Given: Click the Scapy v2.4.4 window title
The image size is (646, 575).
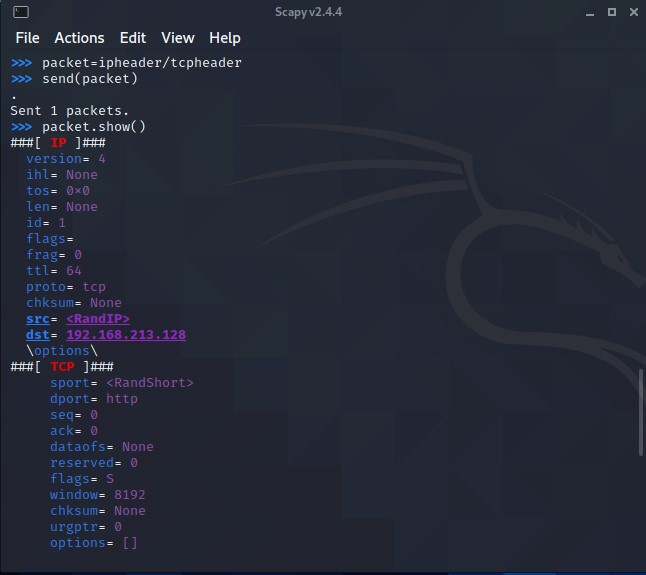Looking at the screenshot, I should (x=322, y=12).
